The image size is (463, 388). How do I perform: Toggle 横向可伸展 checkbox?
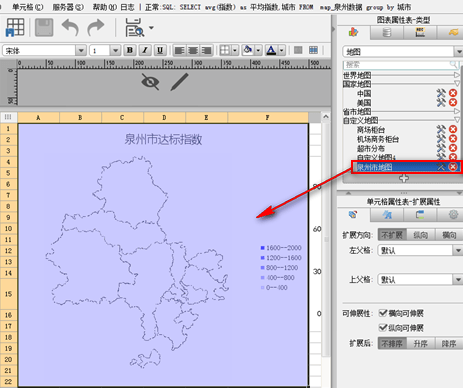pos(383,313)
